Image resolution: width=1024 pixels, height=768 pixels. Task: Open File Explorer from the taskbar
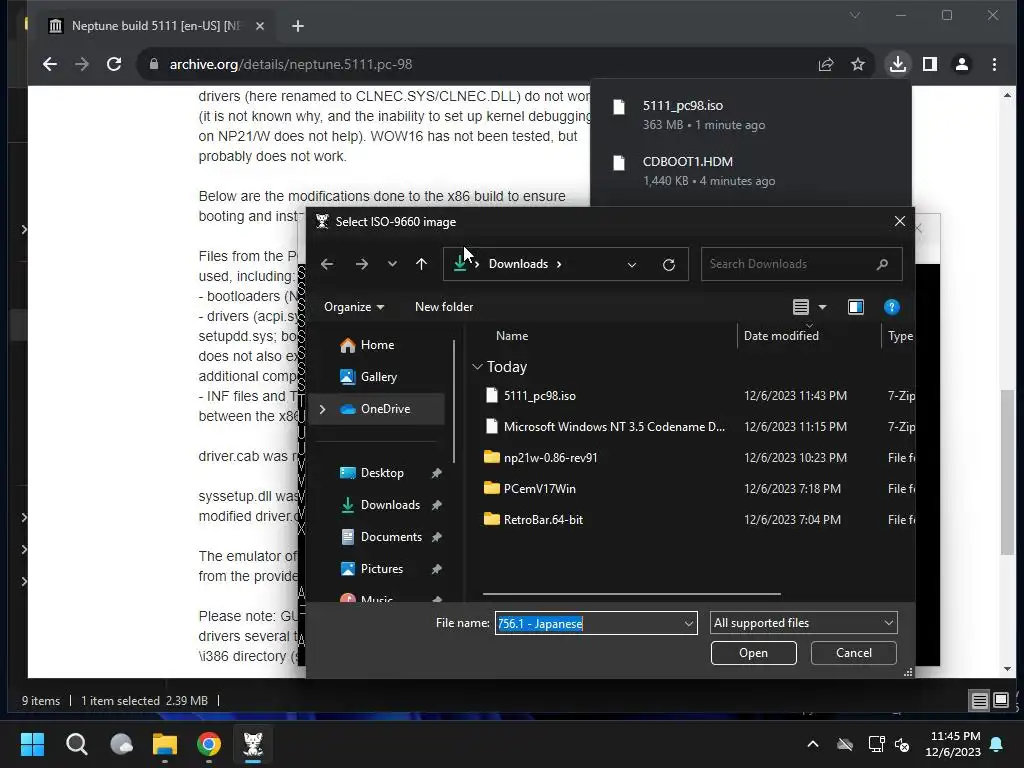[x=165, y=744]
